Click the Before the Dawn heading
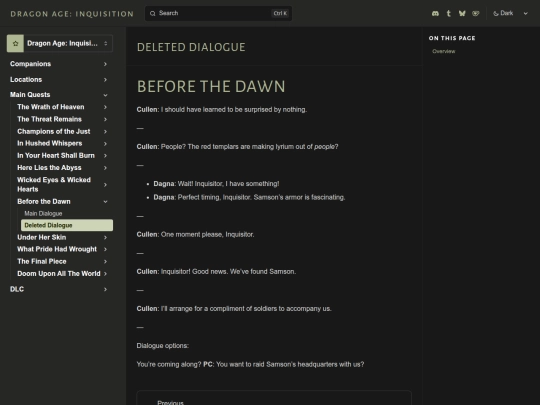 click(211, 86)
